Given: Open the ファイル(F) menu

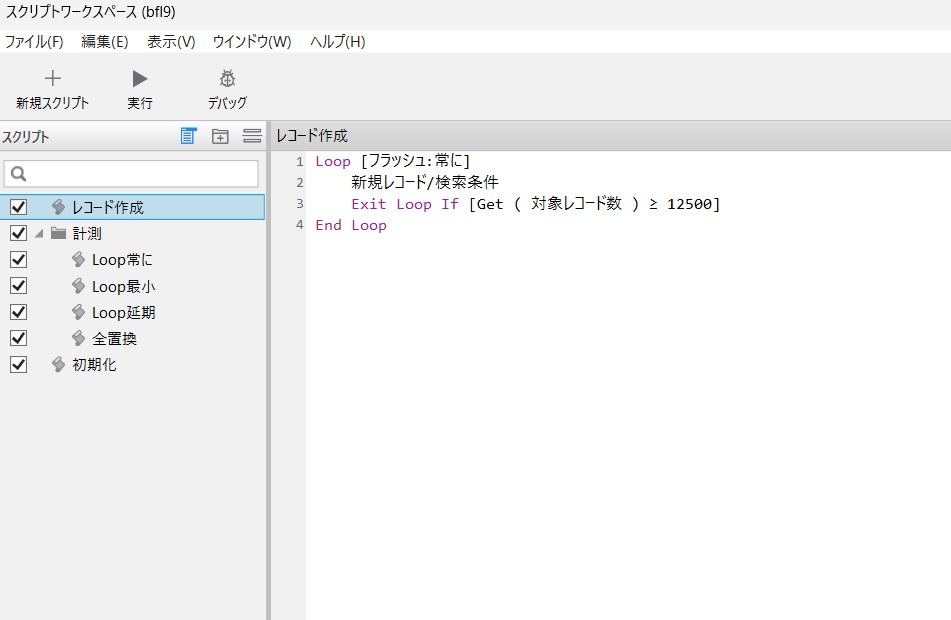Looking at the screenshot, I should (34, 41).
